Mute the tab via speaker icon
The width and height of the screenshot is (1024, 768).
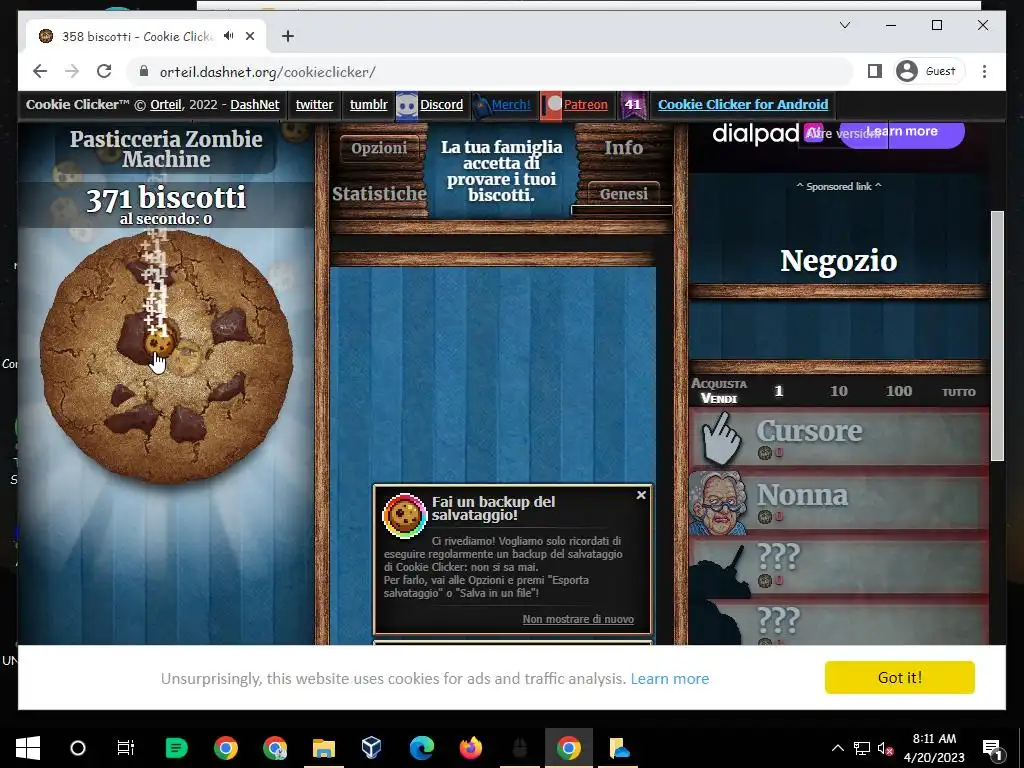[229, 36]
